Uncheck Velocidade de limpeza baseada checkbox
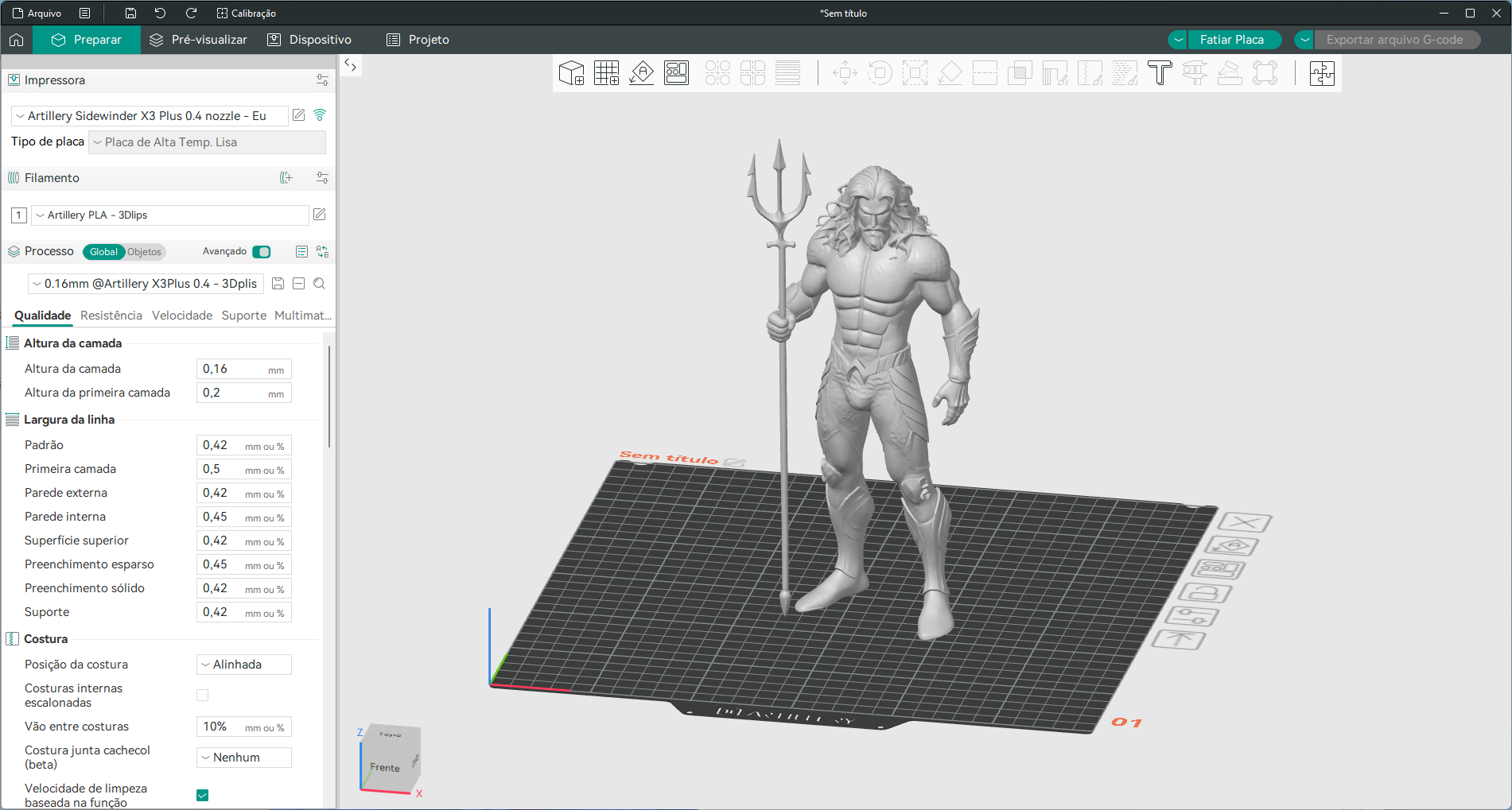 pos(203,796)
